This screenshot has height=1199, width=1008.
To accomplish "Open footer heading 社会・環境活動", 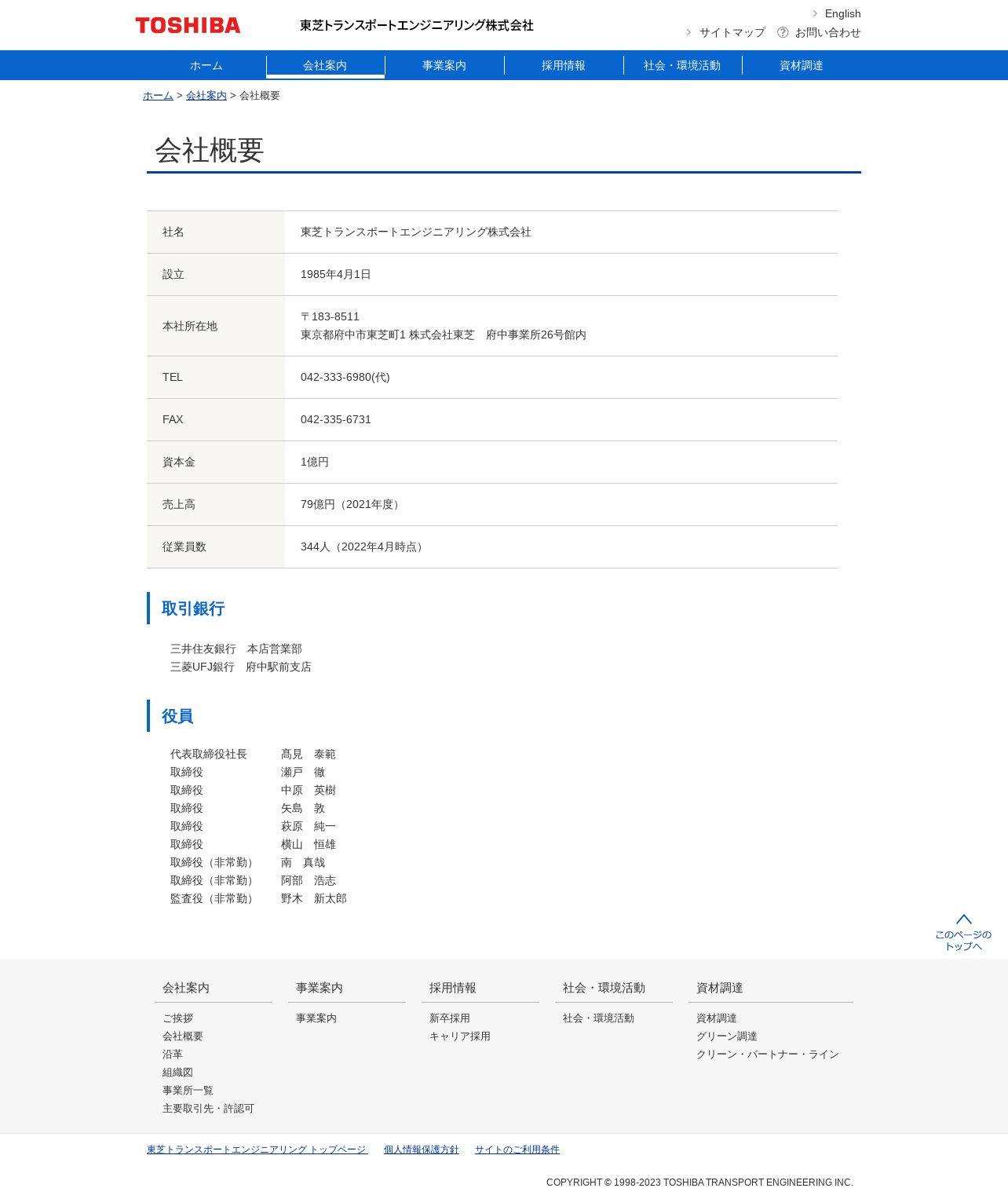I will pyautogui.click(x=604, y=988).
